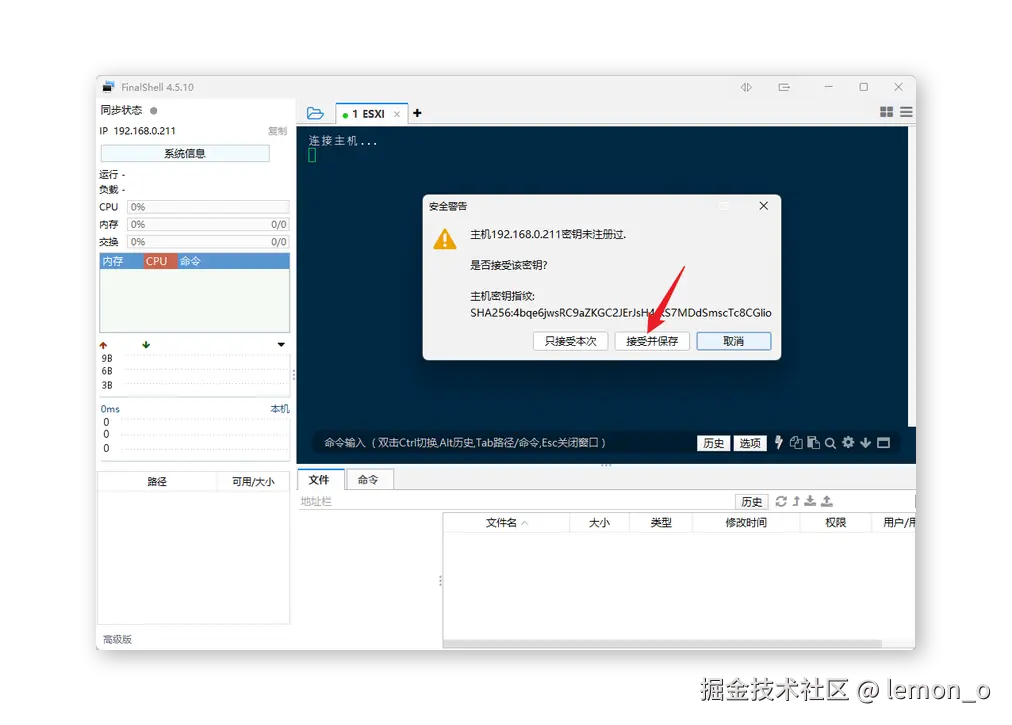Open the 选项 dropdown in terminal toolbar
Image resolution: width=1012 pixels, height=725 pixels.
pos(750,442)
